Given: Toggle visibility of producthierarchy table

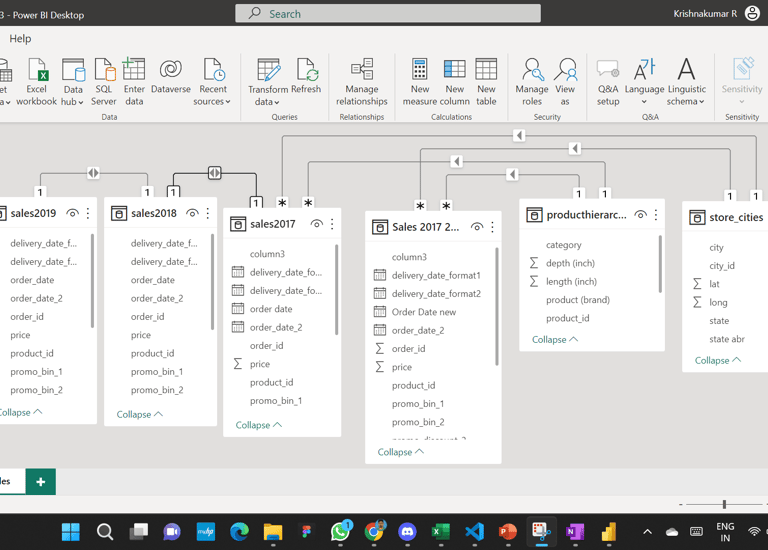Looking at the screenshot, I should click(x=641, y=215).
